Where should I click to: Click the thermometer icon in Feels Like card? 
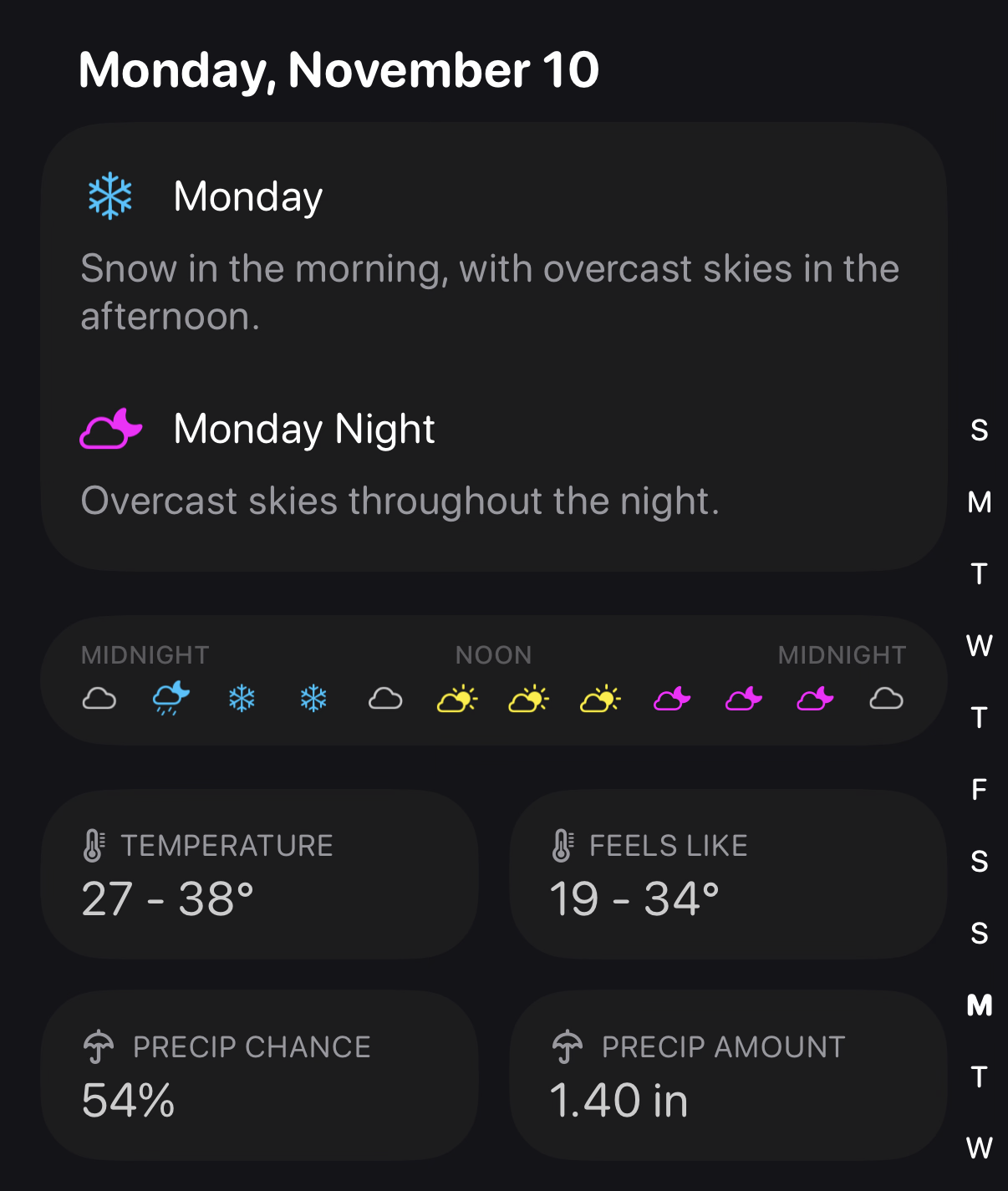coord(563,846)
